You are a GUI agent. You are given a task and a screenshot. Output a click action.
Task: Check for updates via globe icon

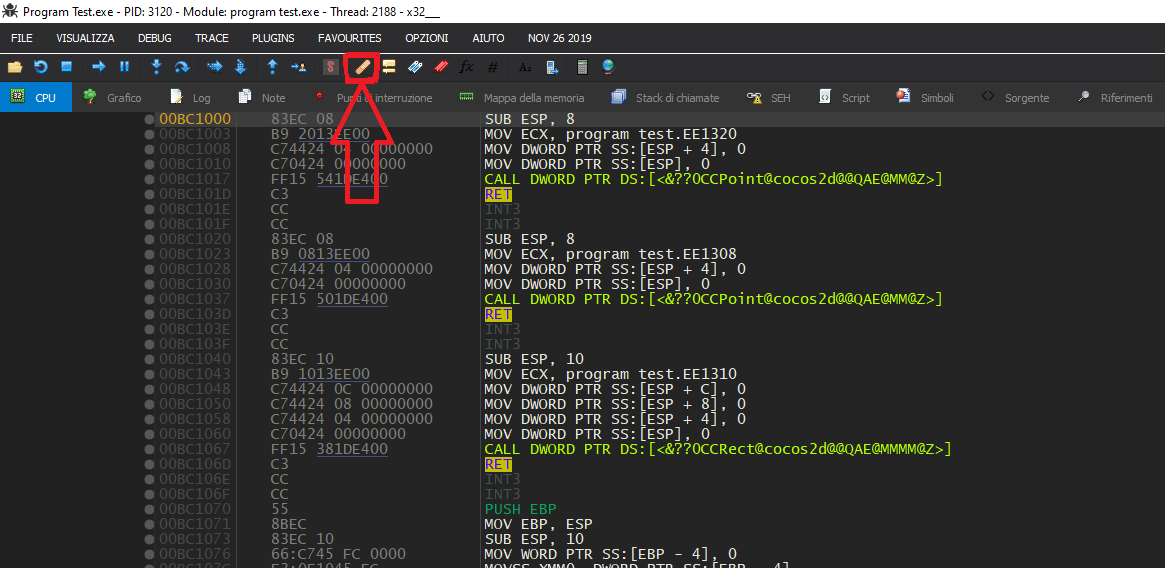click(x=609, y=67)
